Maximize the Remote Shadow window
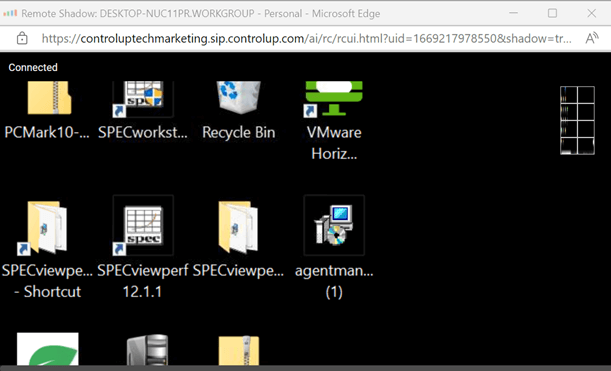The height and width of the screenshot is (371, 611). pos(552,13)
